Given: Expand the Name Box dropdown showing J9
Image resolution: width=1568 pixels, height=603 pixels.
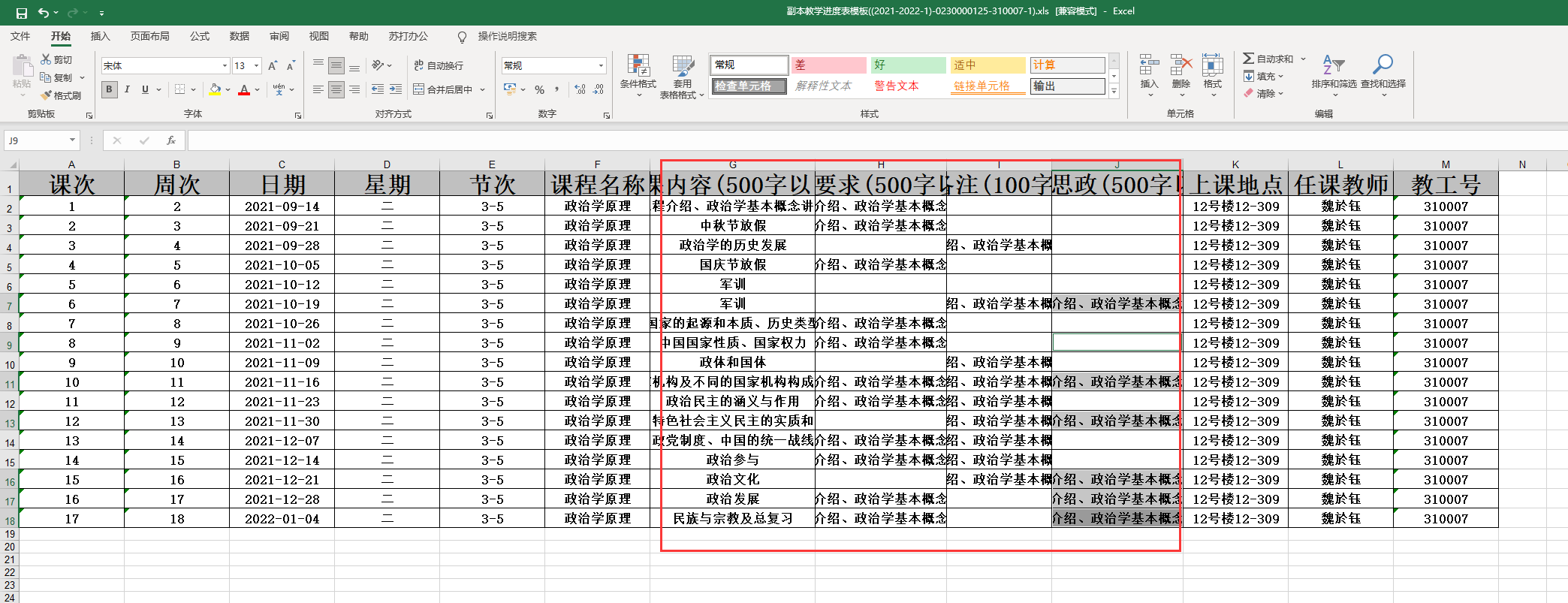Looking at the screenshot, I should 72,140.
